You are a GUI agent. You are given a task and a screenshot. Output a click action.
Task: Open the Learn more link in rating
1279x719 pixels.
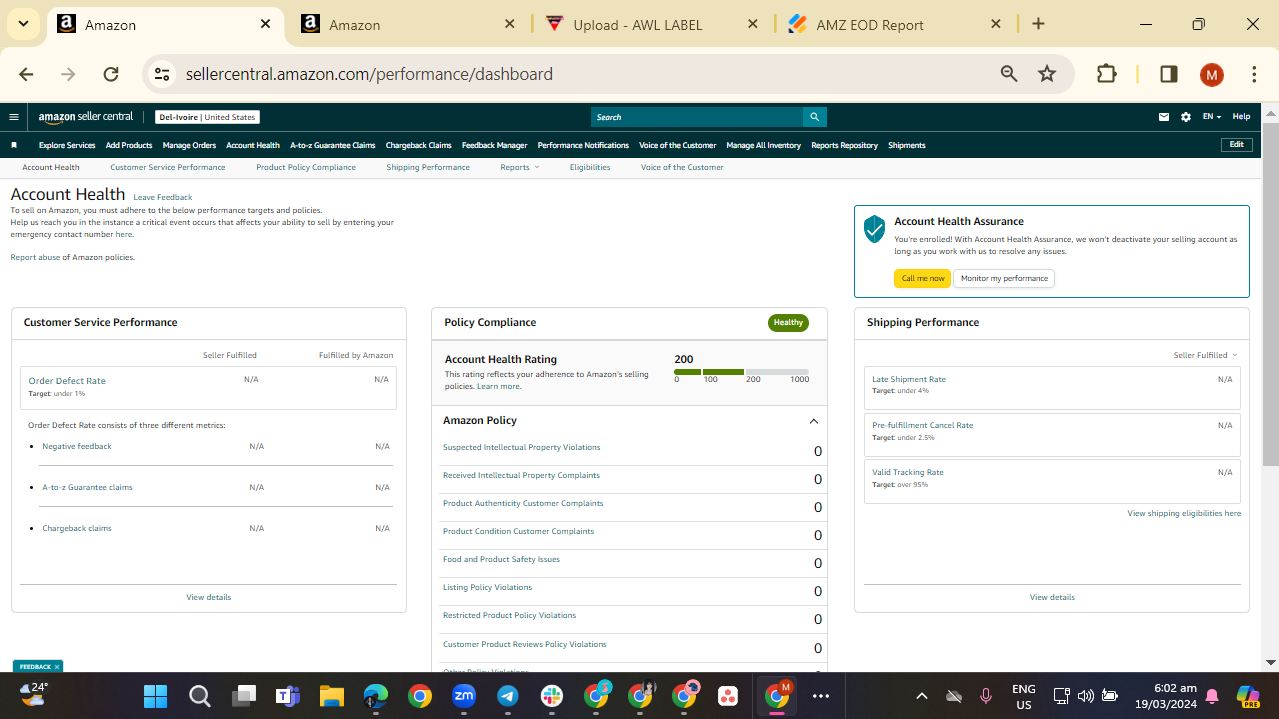(498, 386)
